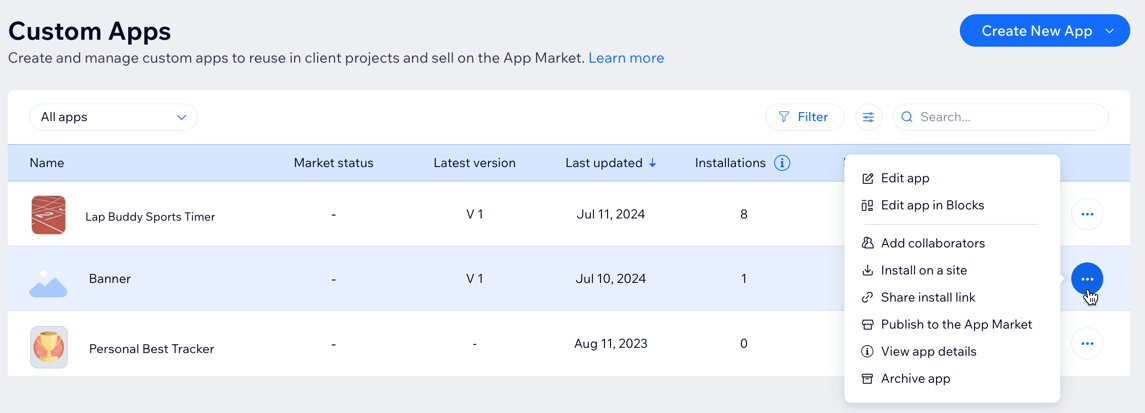Screen dimensions: 1145x413
Task: Open more actions for Personal Best Tracker
Action: click(x=1087, y=344)
